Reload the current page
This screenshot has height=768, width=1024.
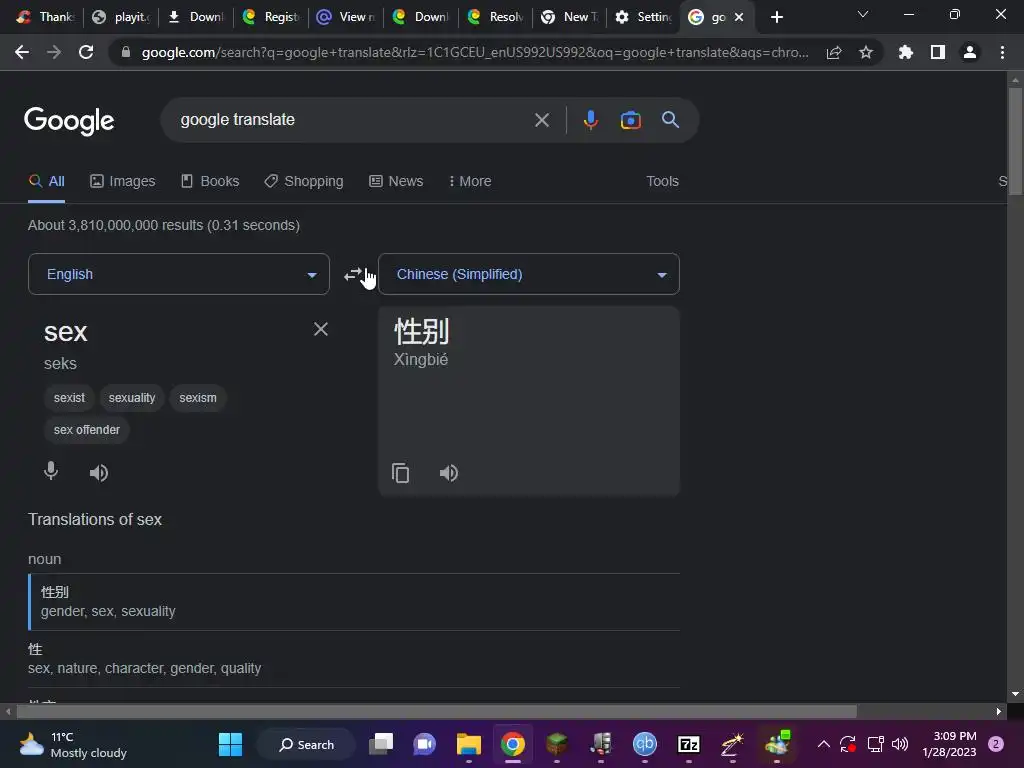pyautogui.click(x=86, y=52)
